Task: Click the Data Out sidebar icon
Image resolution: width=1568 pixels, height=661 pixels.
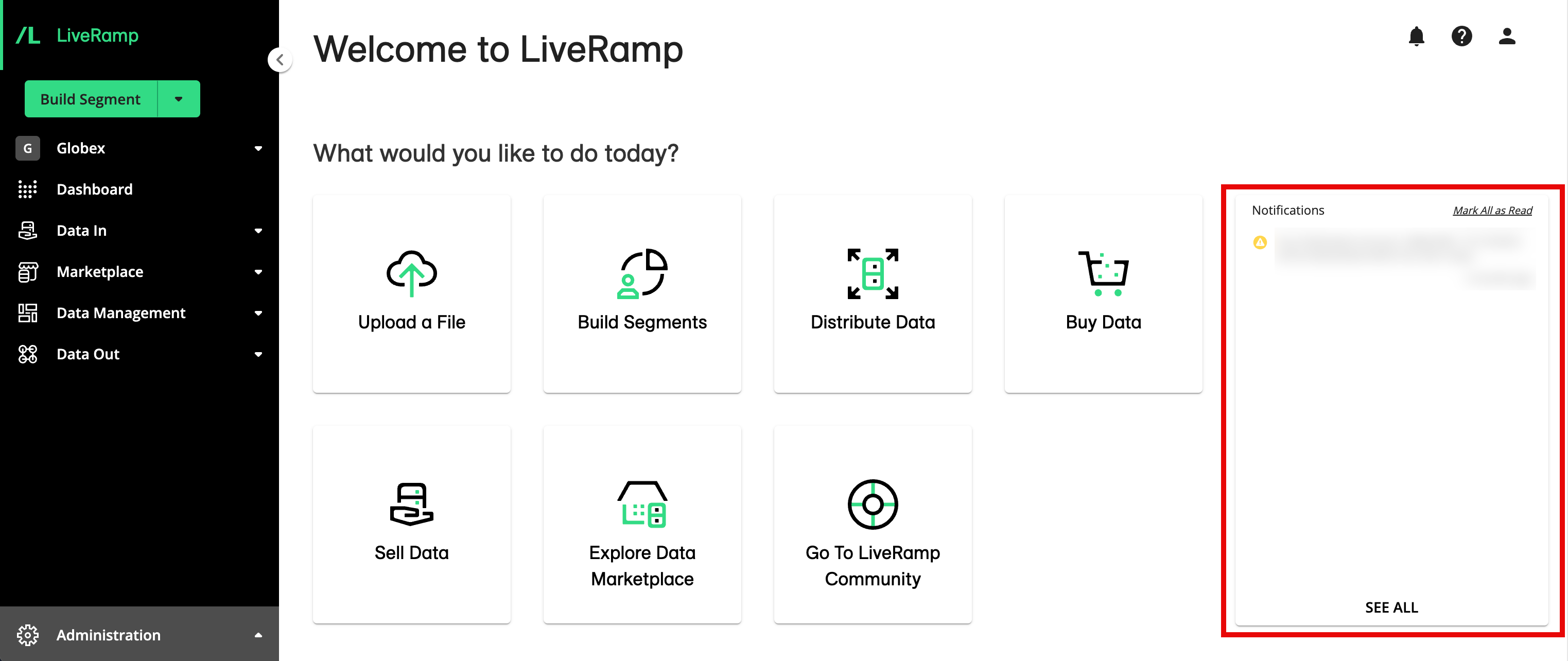Action: point(27,354)
